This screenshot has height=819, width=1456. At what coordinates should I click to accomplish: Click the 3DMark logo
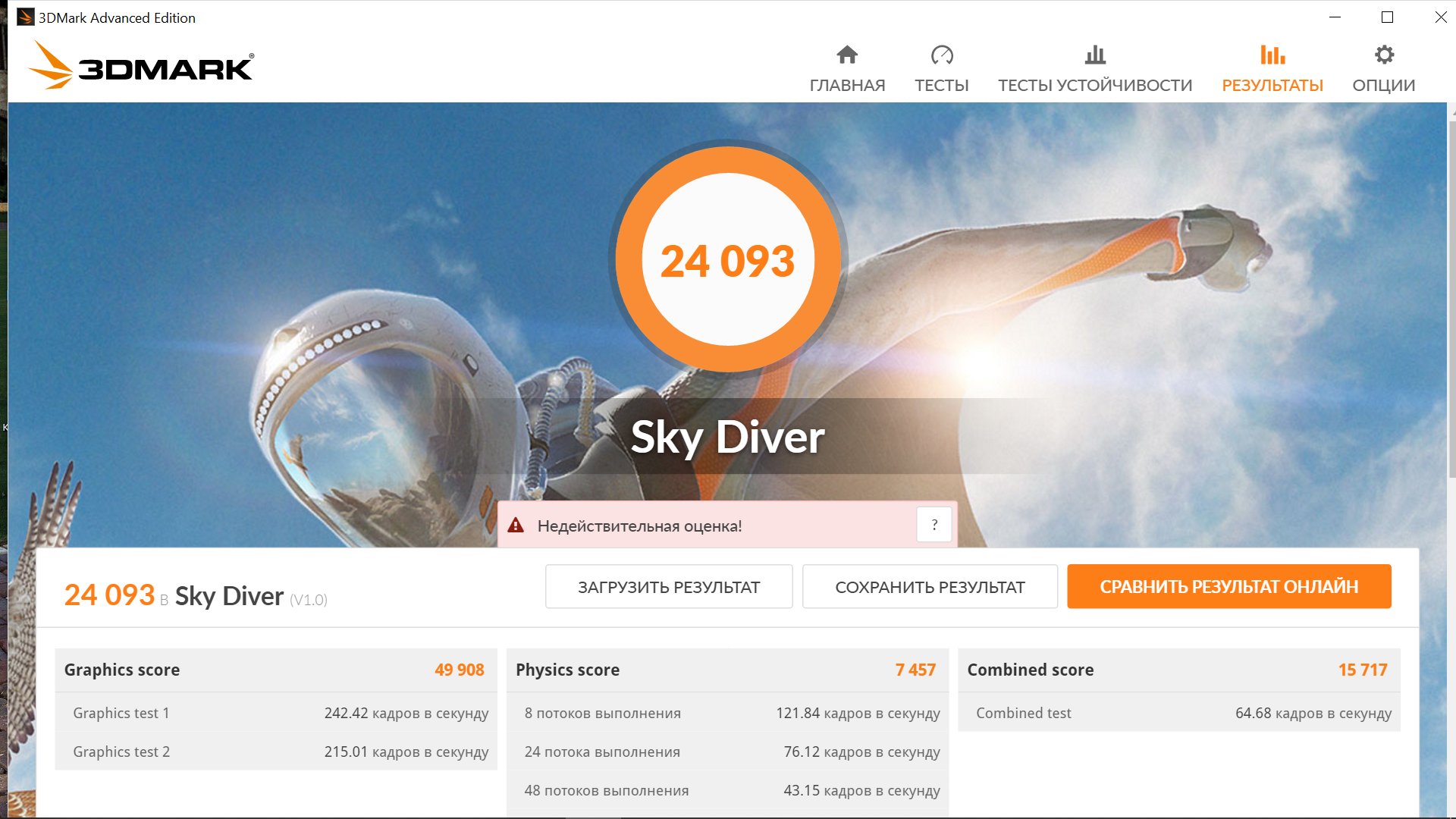point(141,66)
